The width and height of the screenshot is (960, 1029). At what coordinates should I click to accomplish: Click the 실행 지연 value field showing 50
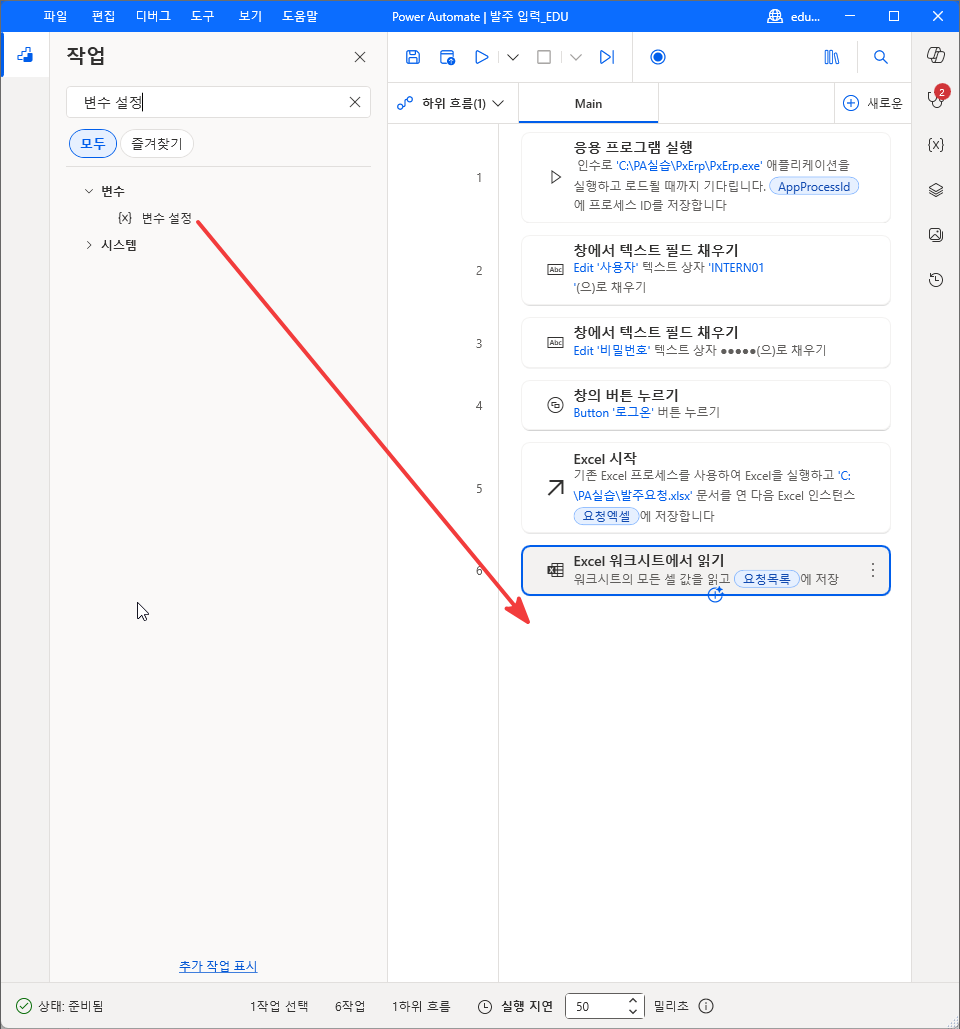pyautogui.click(x=596, y=1006)
